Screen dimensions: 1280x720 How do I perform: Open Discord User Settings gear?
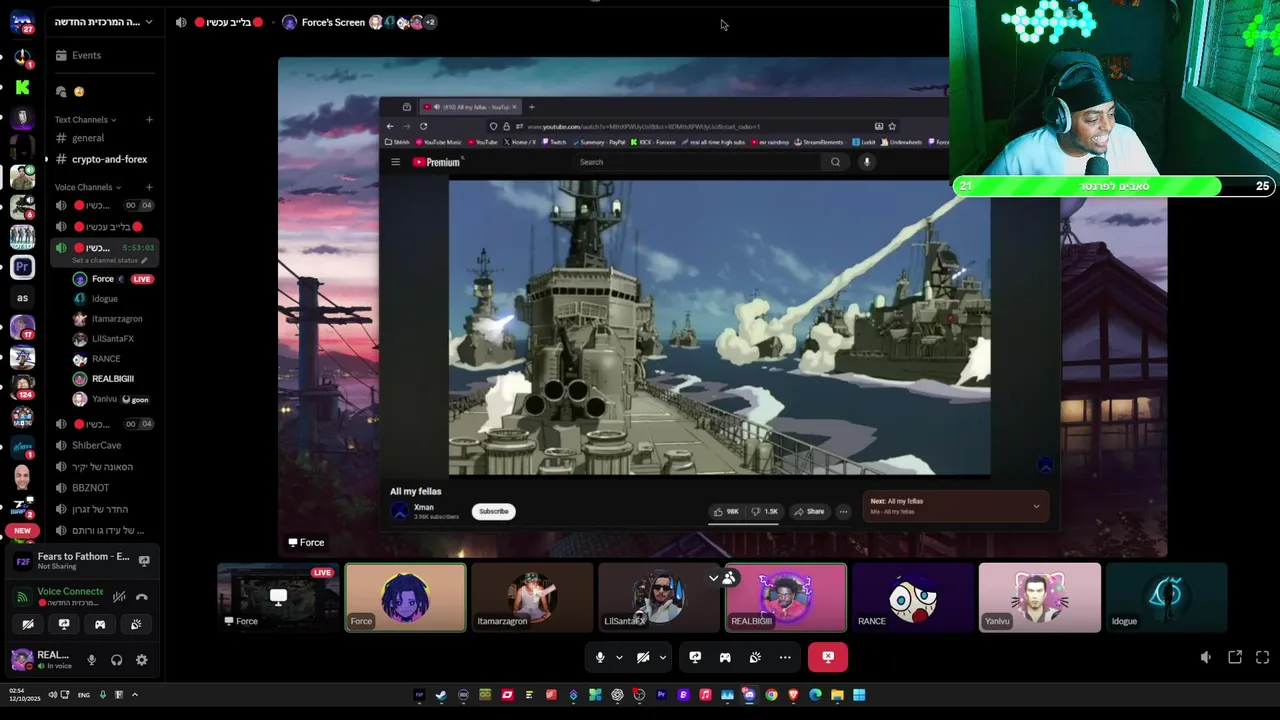(x=141, y=660)
